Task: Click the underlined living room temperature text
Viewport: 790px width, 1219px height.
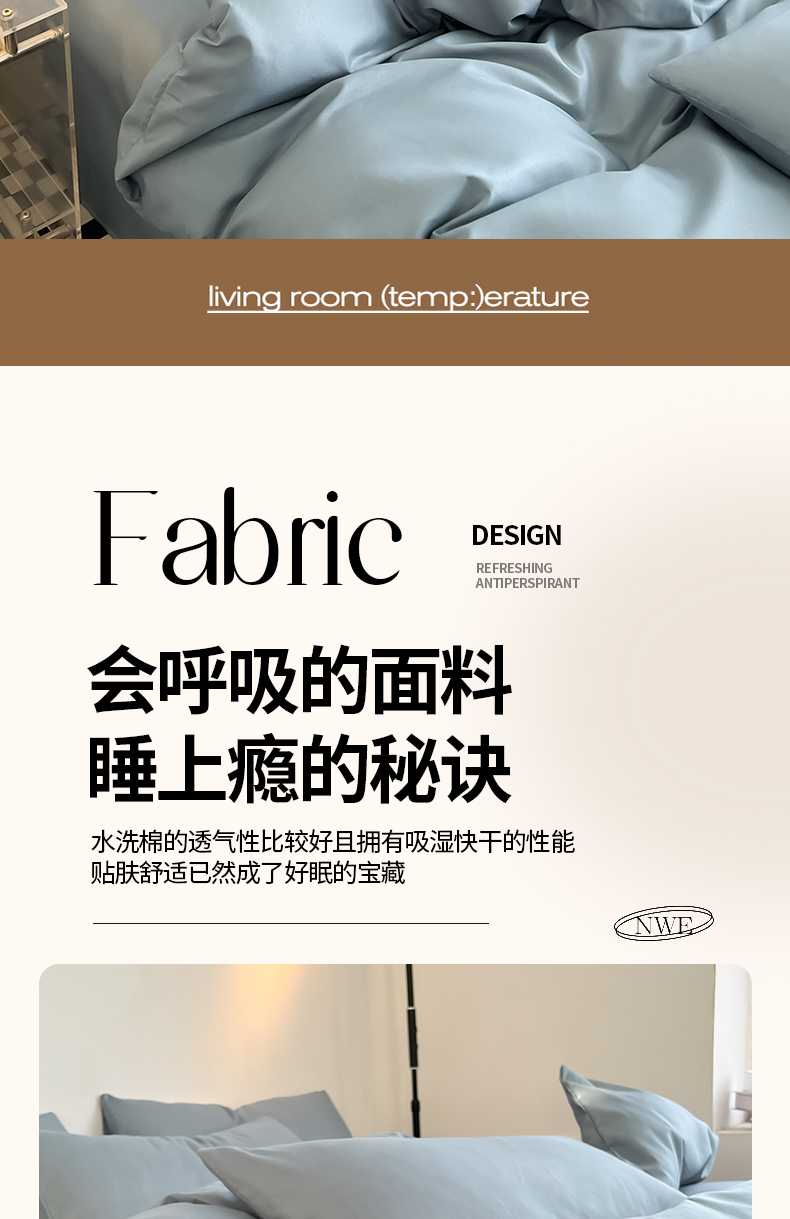Action: [398, 298]
